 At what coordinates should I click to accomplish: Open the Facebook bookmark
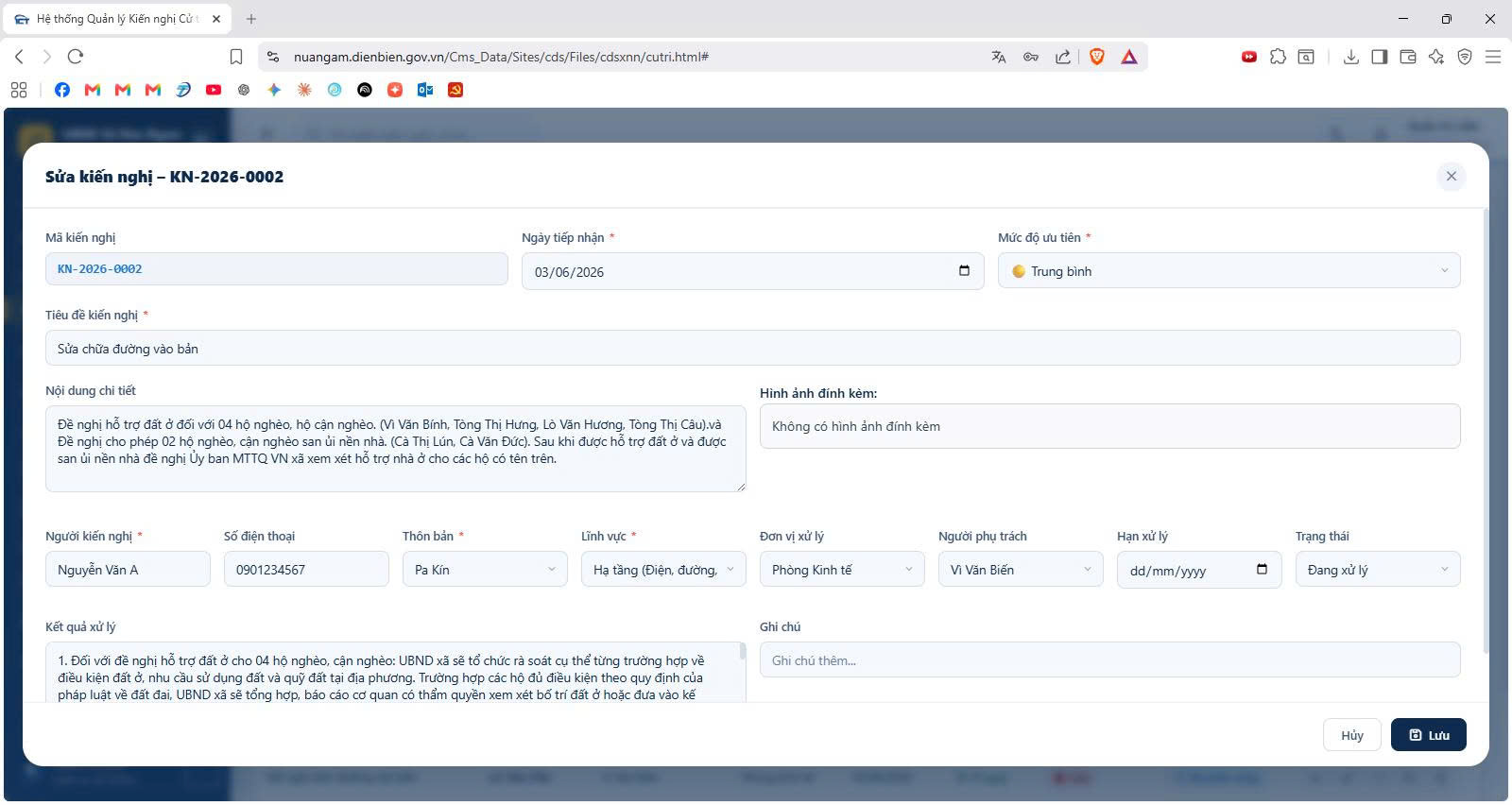coord(62,90)
